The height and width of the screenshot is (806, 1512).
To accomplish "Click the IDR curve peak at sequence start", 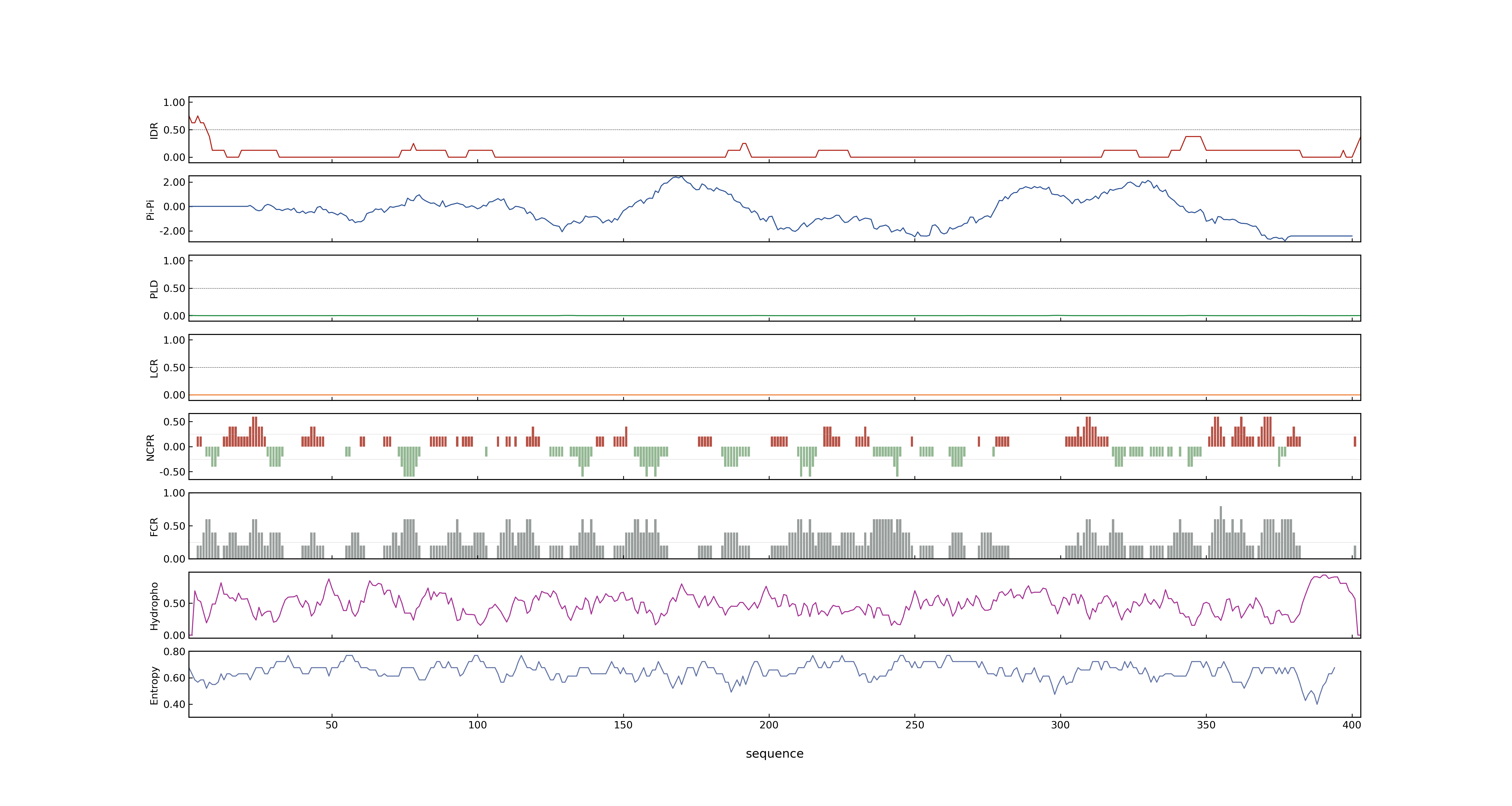I will (197, 117).
